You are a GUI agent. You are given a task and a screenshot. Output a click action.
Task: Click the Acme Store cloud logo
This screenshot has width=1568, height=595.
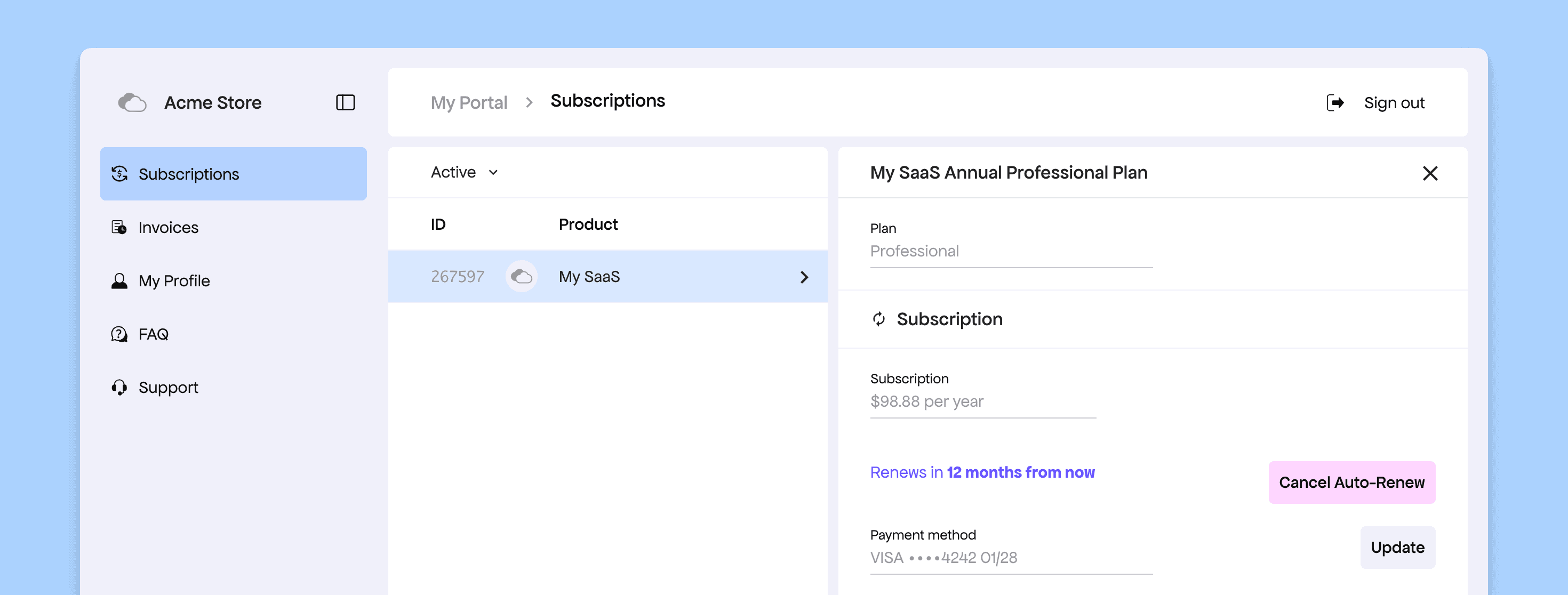(132, 102)
